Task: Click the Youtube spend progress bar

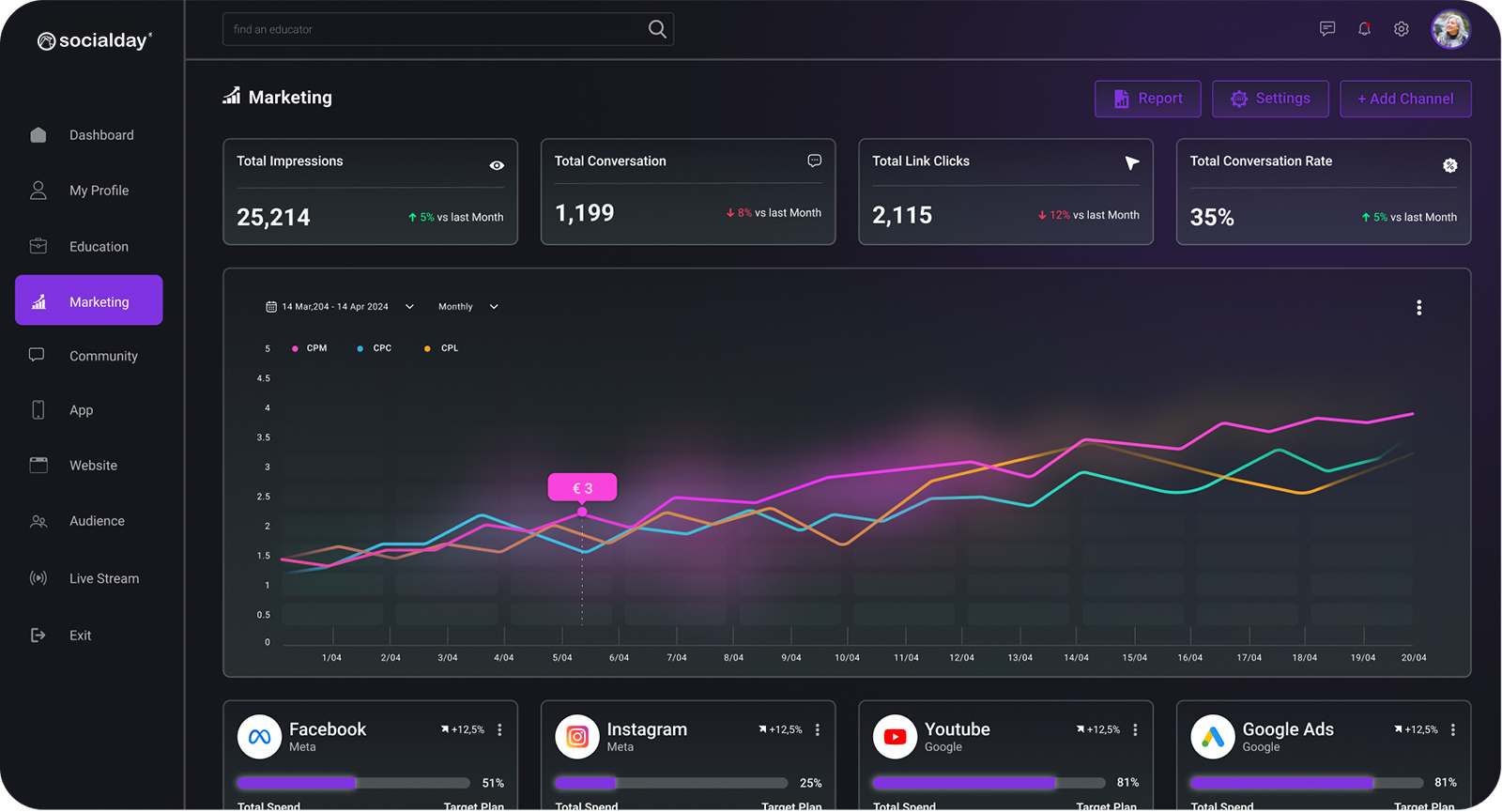Action: [x=989, y=783]
